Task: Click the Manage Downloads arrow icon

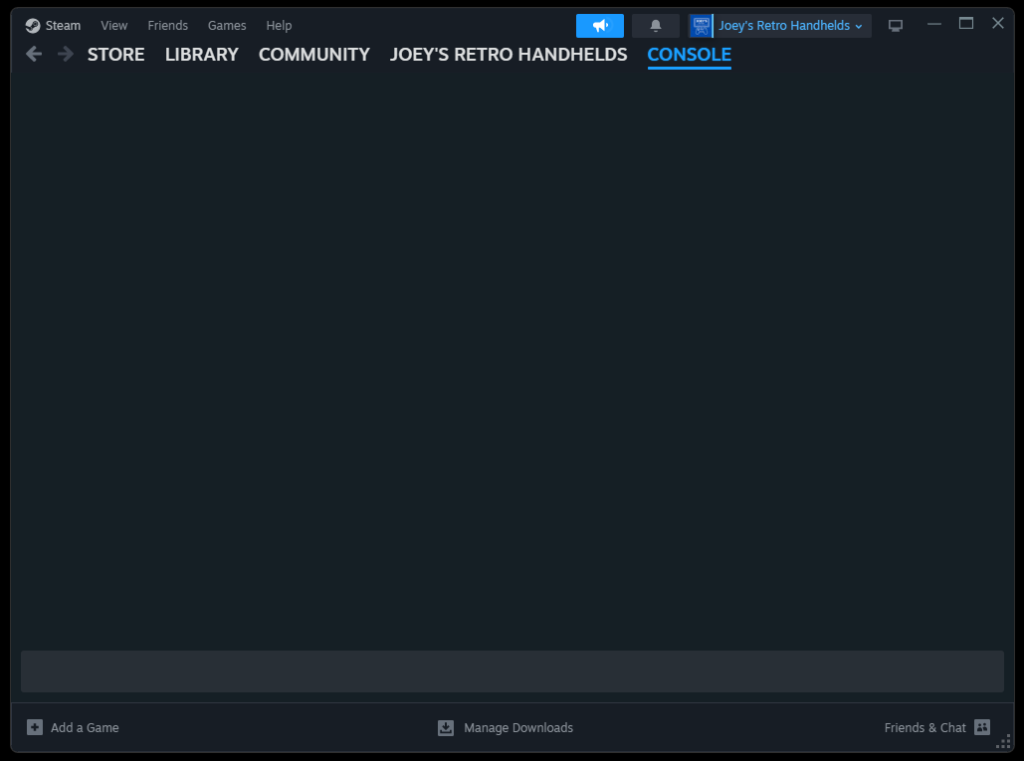Action: click(446, 727)
